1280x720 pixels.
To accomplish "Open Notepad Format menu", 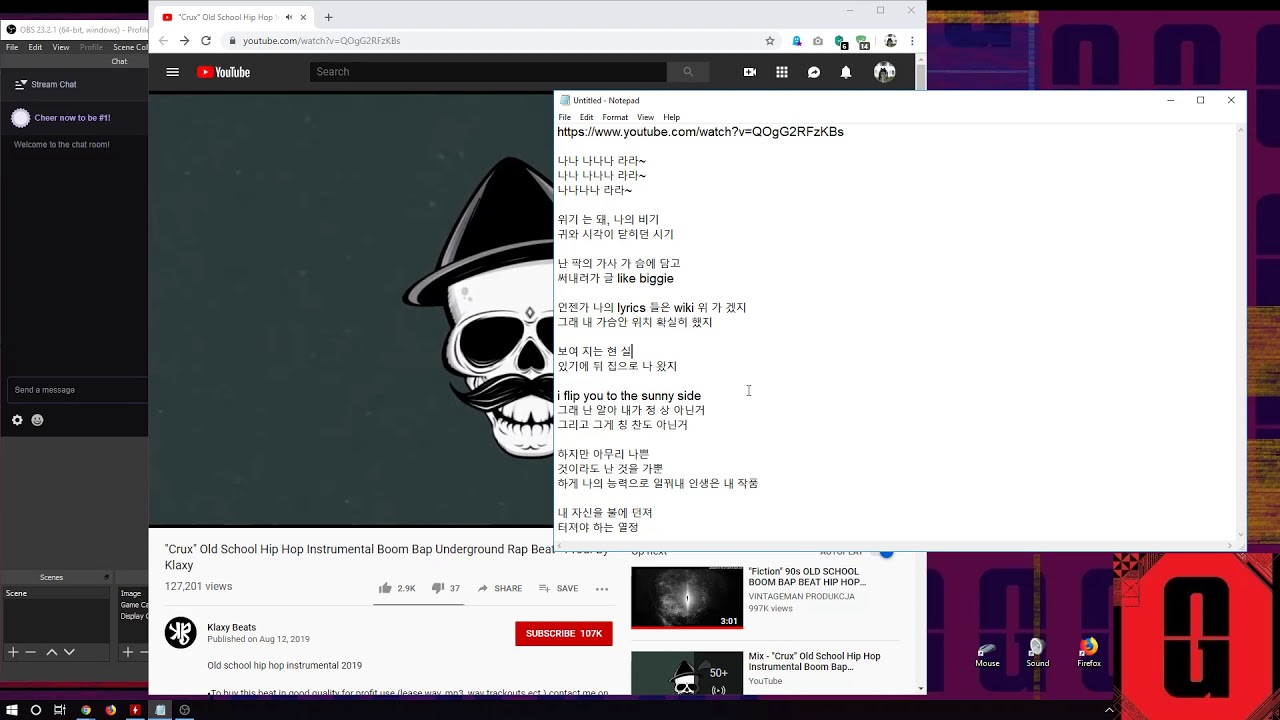I will click(x=615, y=117).
